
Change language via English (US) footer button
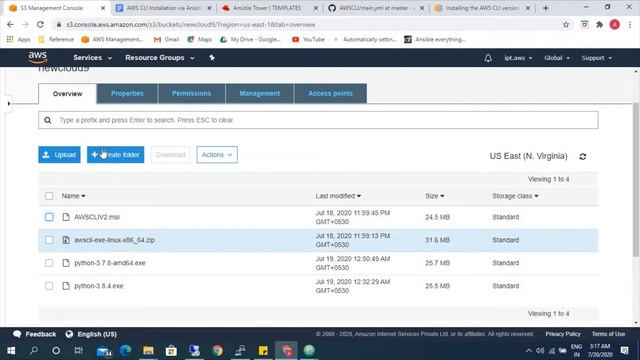[91, 334]
